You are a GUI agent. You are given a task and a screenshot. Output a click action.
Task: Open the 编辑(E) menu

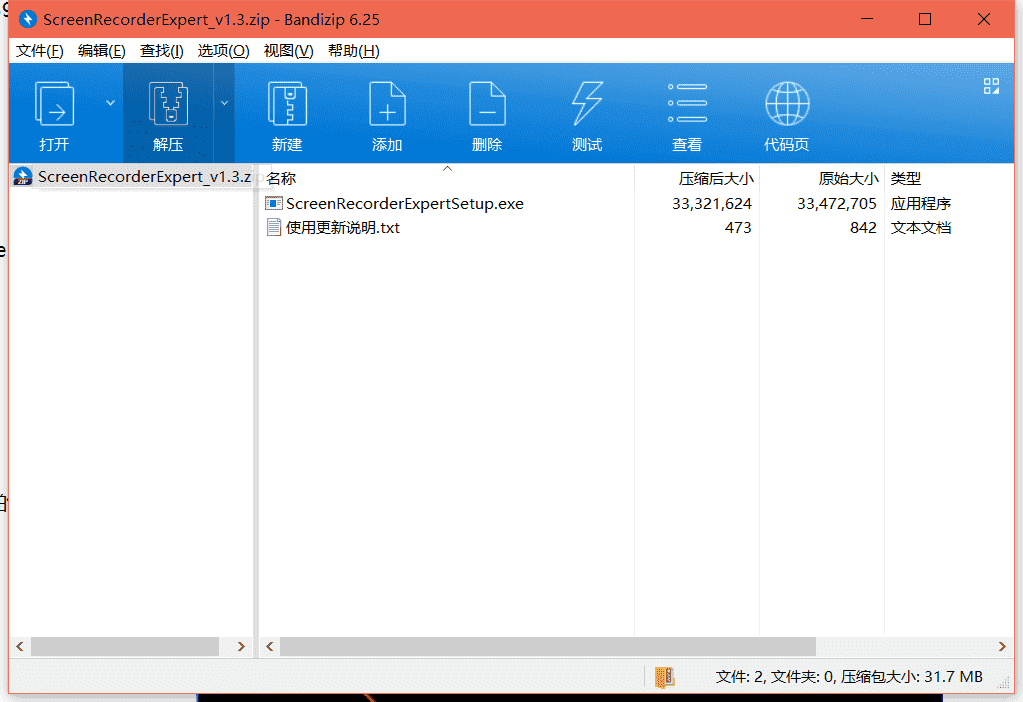tap(101, 51)
